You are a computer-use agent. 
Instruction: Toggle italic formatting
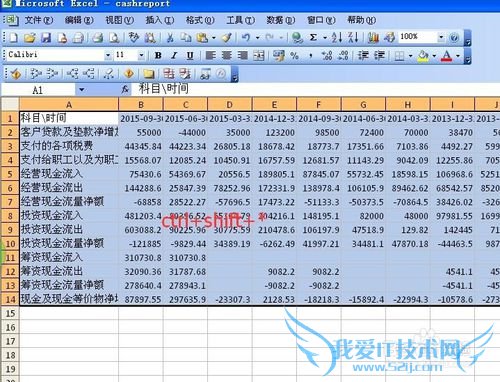pos(174,55)
